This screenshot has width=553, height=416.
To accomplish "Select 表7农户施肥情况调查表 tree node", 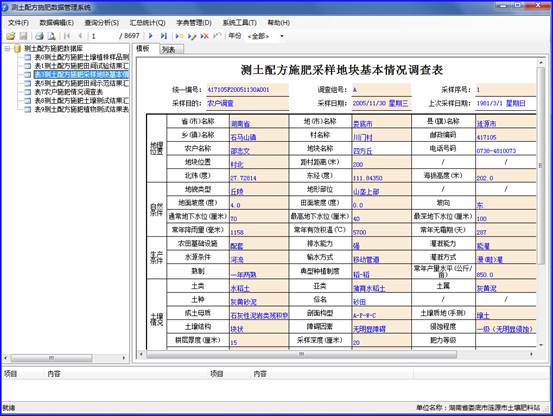I will pos(68,92).
